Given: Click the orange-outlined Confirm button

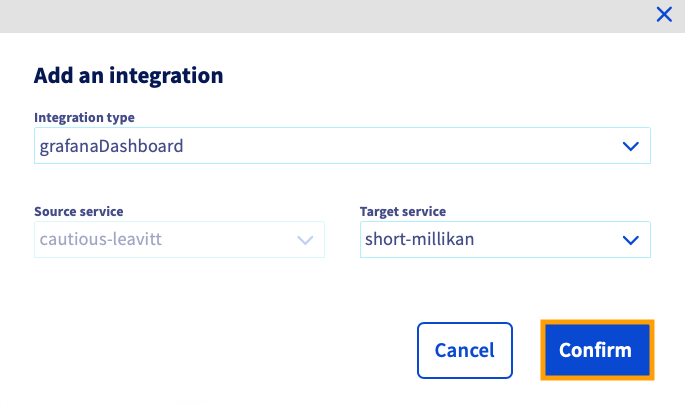Looking at the screenshot, I should click(597, 350).
